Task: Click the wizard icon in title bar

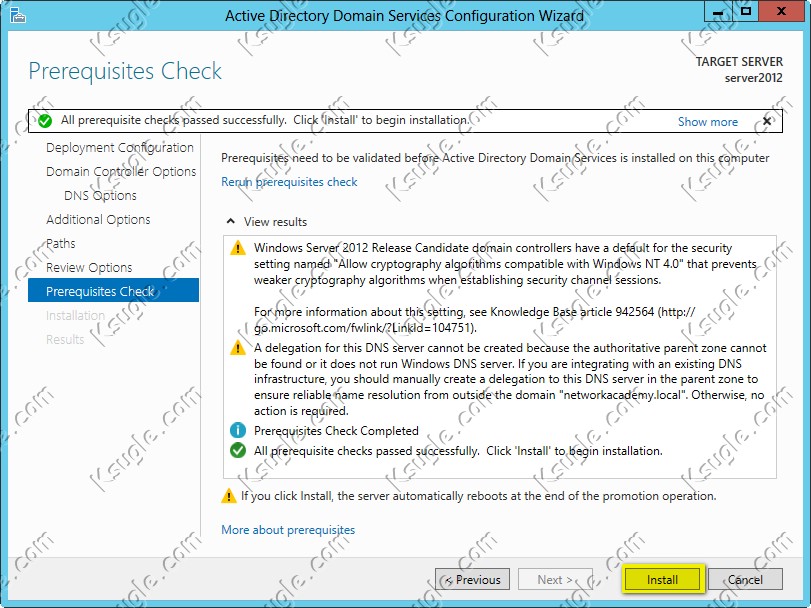Action: tap(18, 16)
